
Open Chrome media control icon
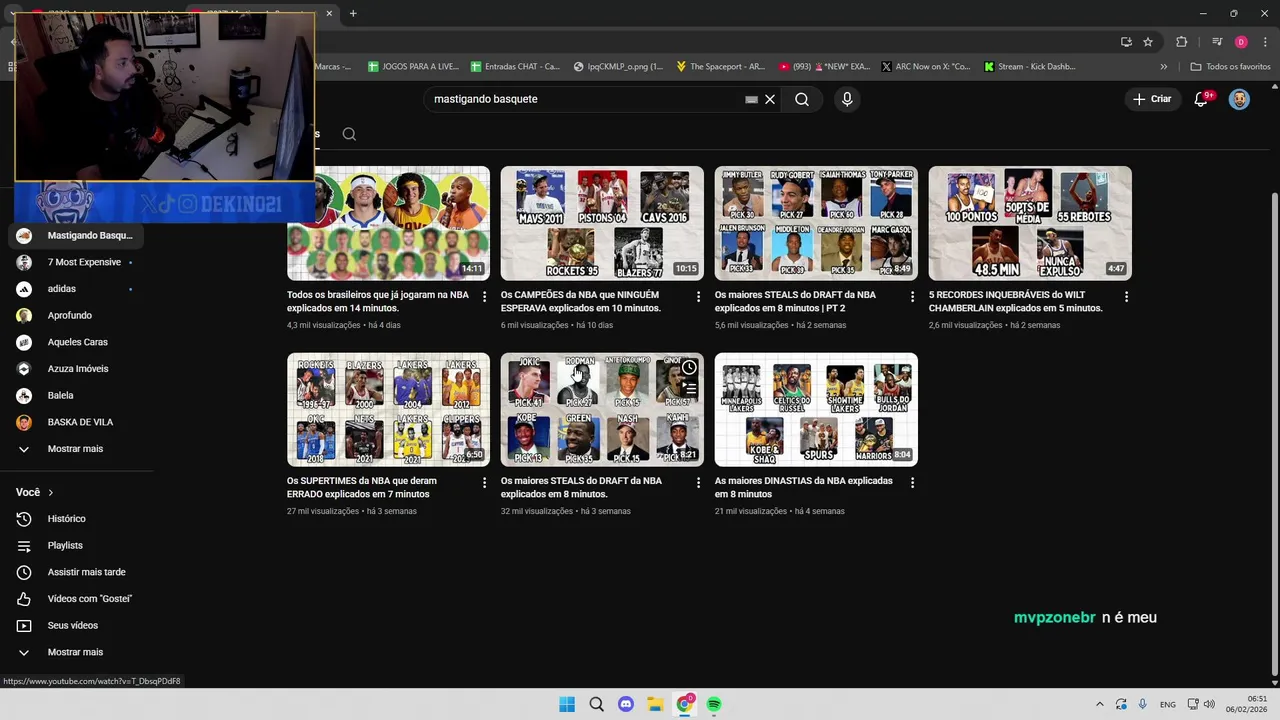[x=1216, y=42]
